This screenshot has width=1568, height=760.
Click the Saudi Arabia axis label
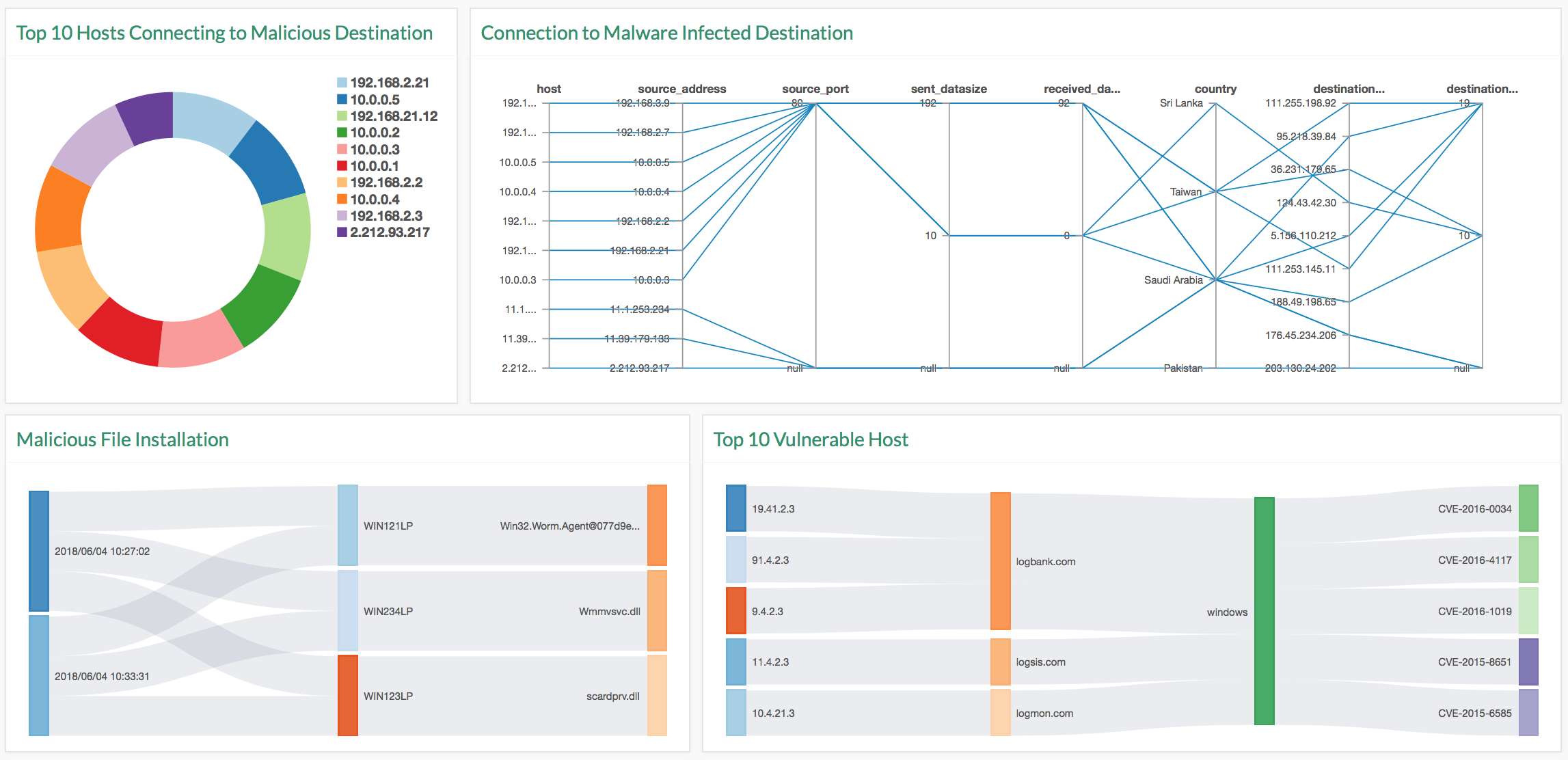[x=1173, y=280]
